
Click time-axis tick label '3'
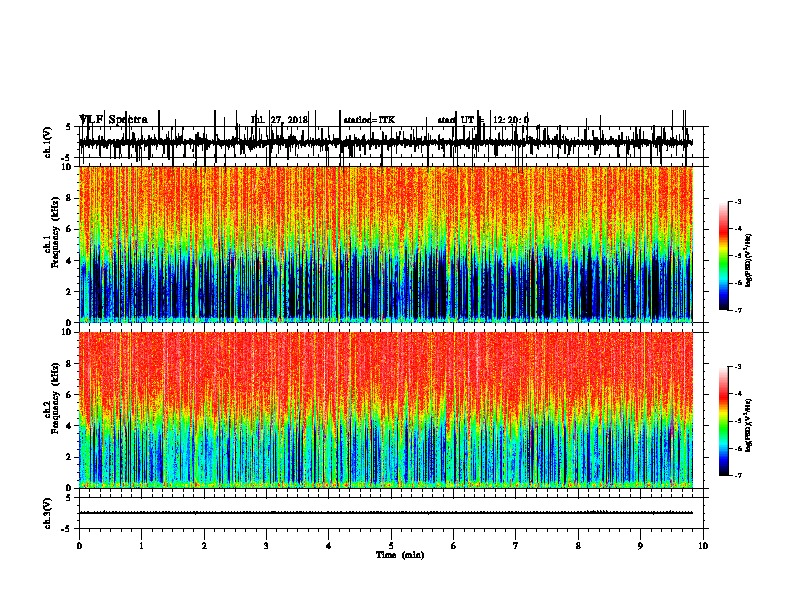(266, 546)
